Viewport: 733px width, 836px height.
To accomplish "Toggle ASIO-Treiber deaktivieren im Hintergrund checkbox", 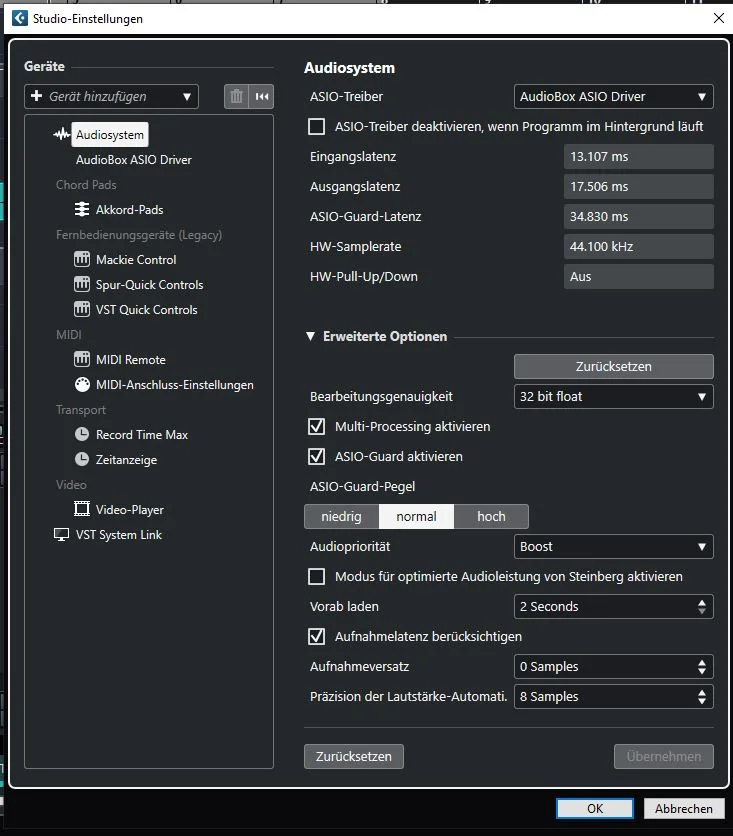I will (x=317, y=126).
